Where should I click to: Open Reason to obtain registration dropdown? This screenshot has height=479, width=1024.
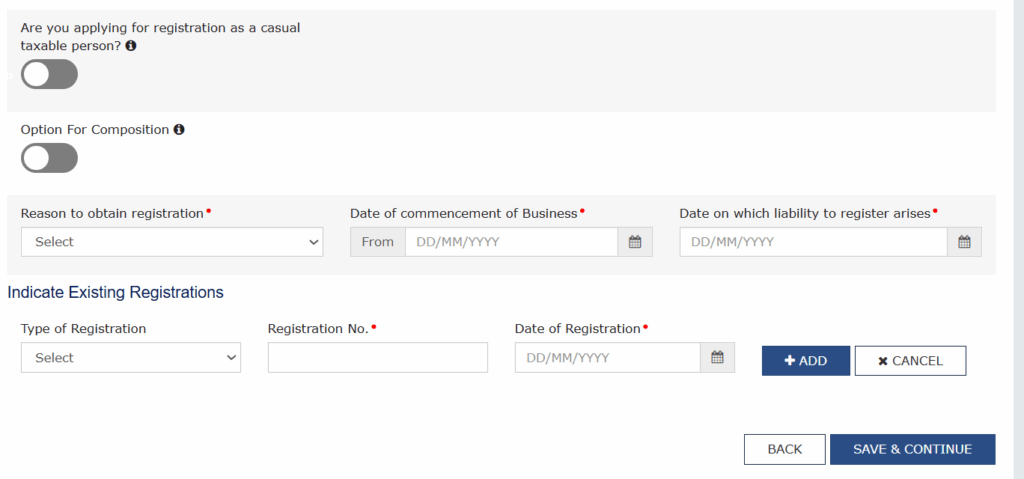coord(172,242)
